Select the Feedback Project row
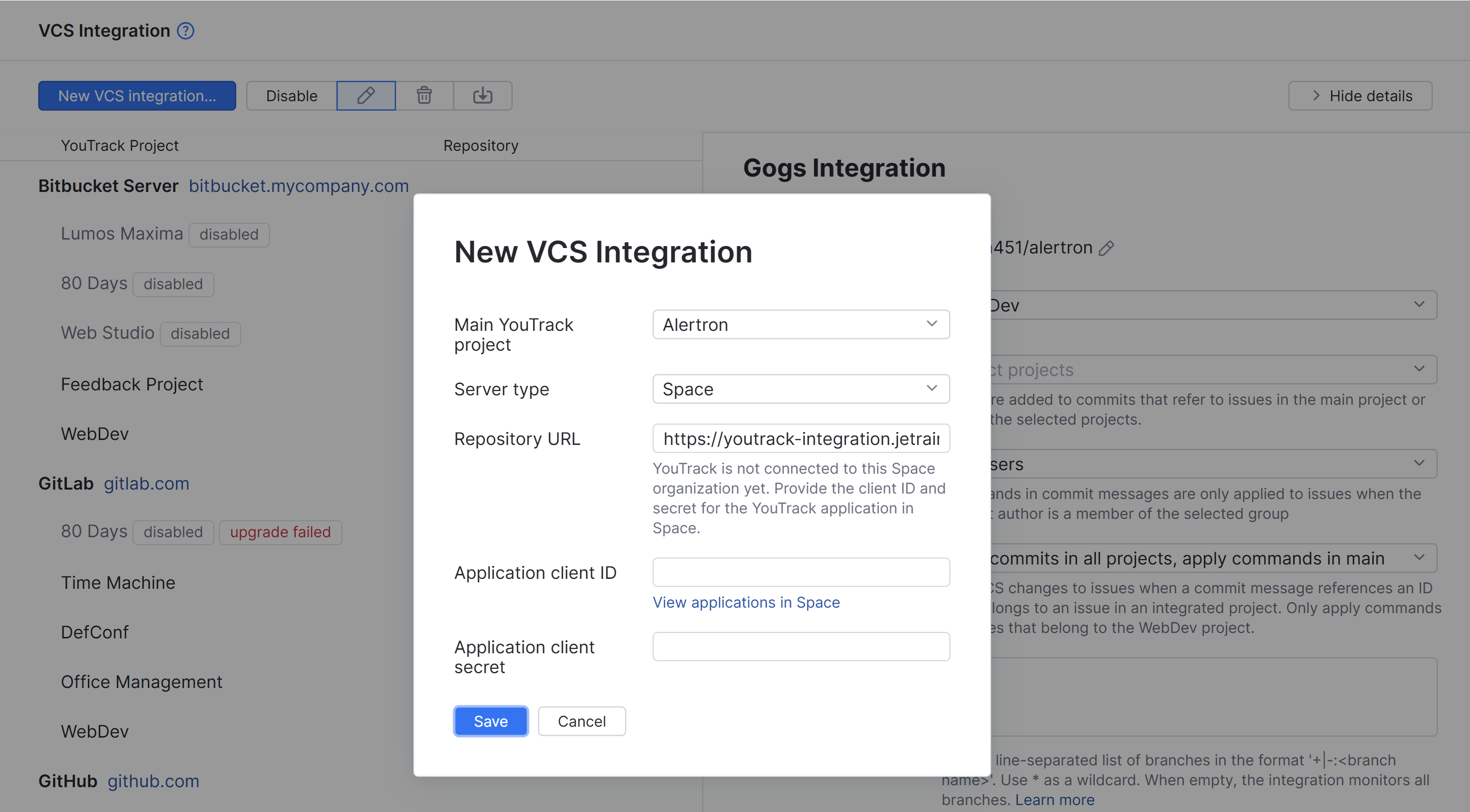 click(x=132, y=384)
